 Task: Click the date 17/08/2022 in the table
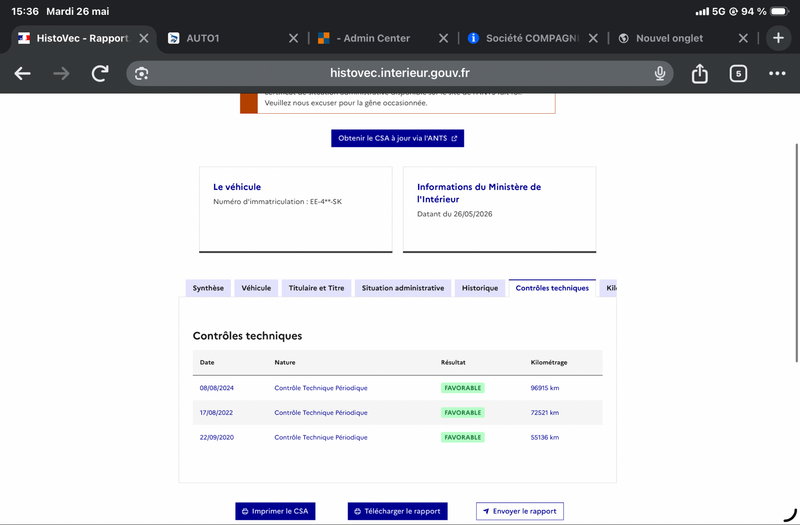pos(216,412)
